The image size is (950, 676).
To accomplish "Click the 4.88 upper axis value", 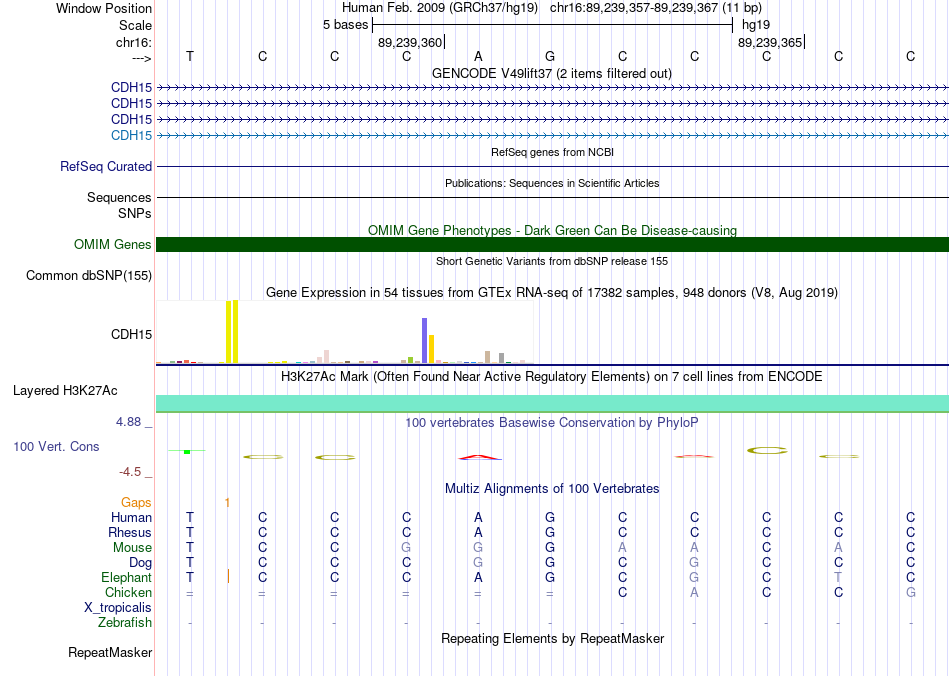I will (128, 422).
